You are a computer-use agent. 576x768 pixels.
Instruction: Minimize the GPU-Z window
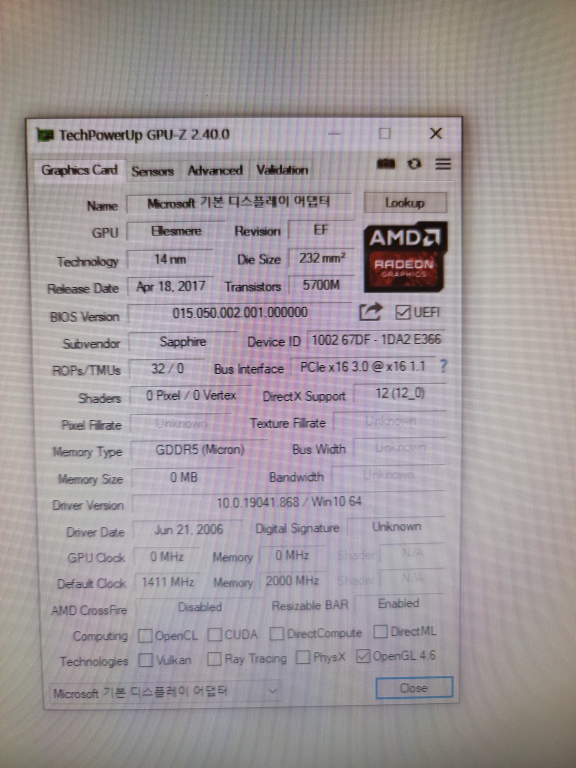[x=334, y=133]
